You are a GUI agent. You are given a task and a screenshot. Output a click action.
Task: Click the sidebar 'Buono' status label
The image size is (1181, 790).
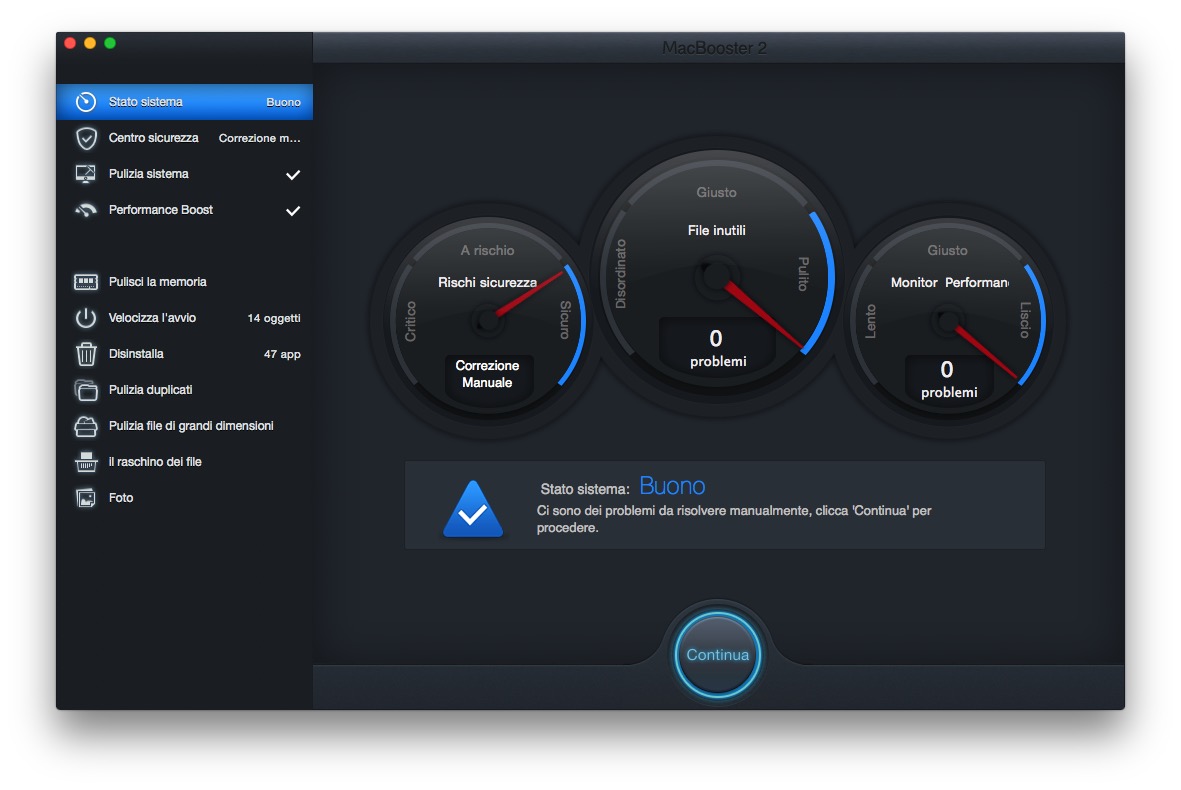(x=283, y=102)
